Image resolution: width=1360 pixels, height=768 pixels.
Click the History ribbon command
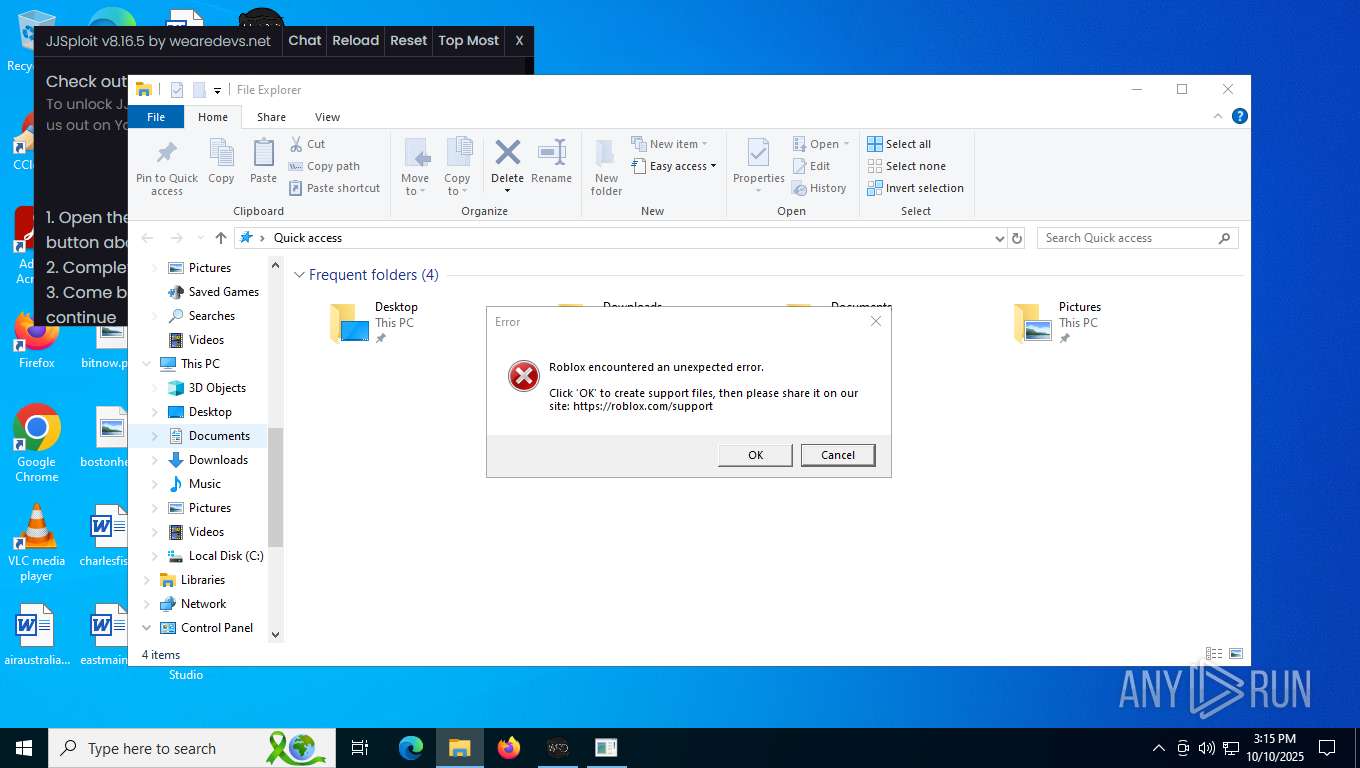pos(818,188)
